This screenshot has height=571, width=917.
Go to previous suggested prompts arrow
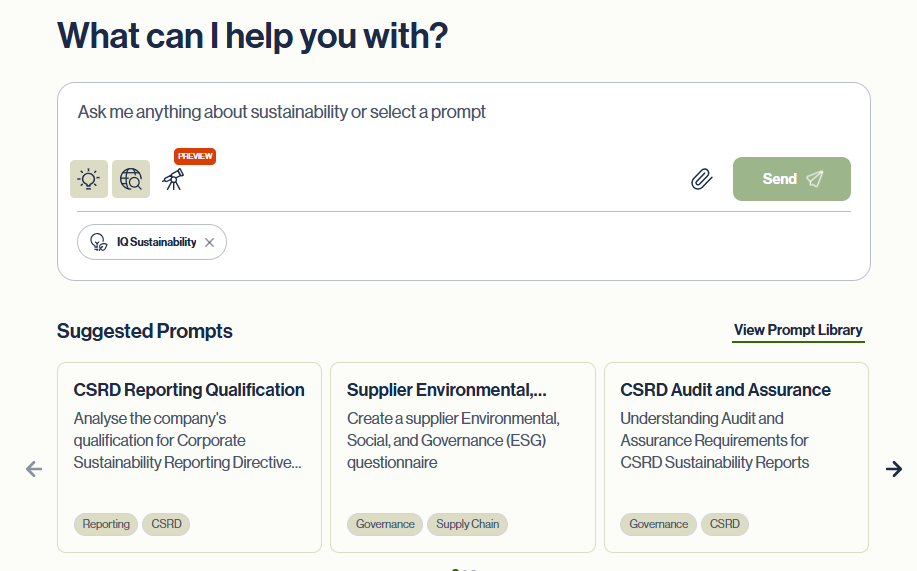coord(34,469)
